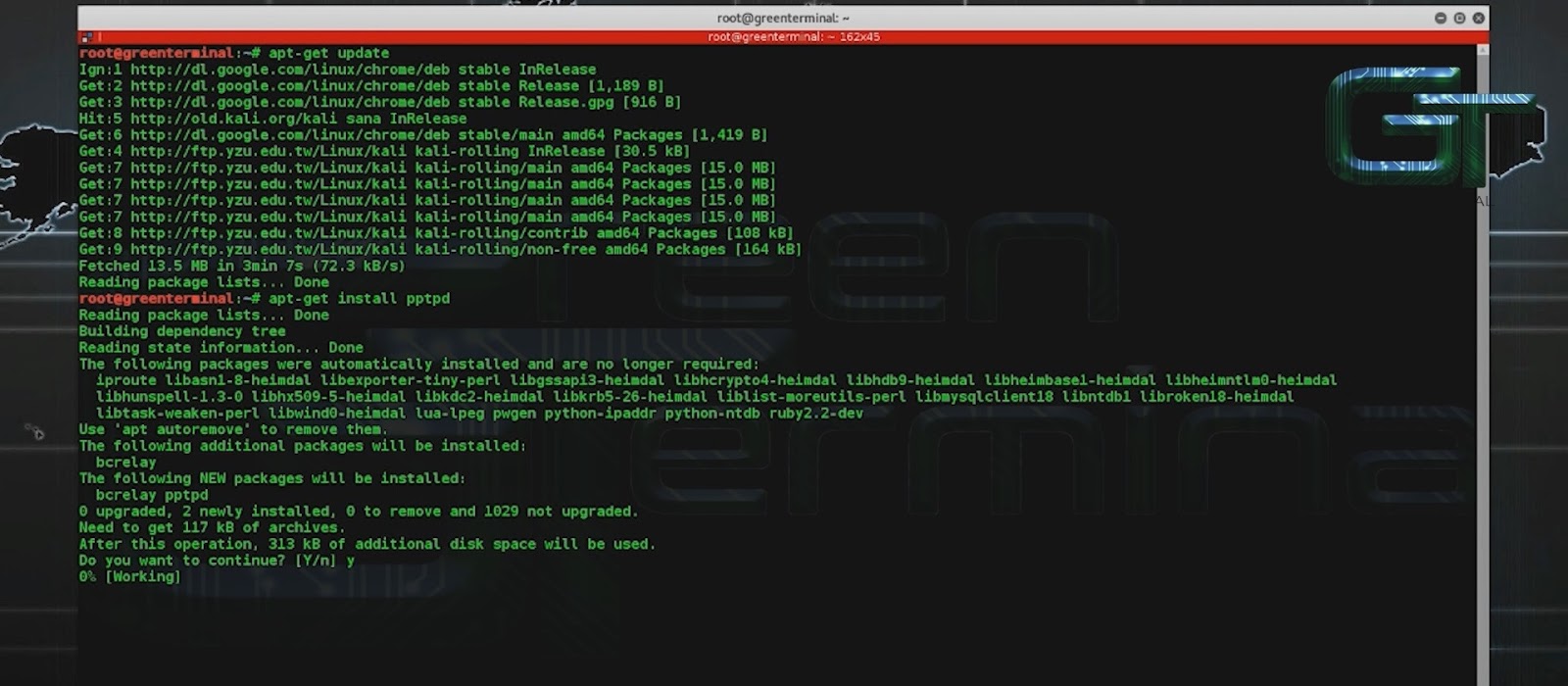1568x686 pixels.
Task: Click 'The following additional packages will be installed' line
Action: pyautogui.click(x=303, y=445)
